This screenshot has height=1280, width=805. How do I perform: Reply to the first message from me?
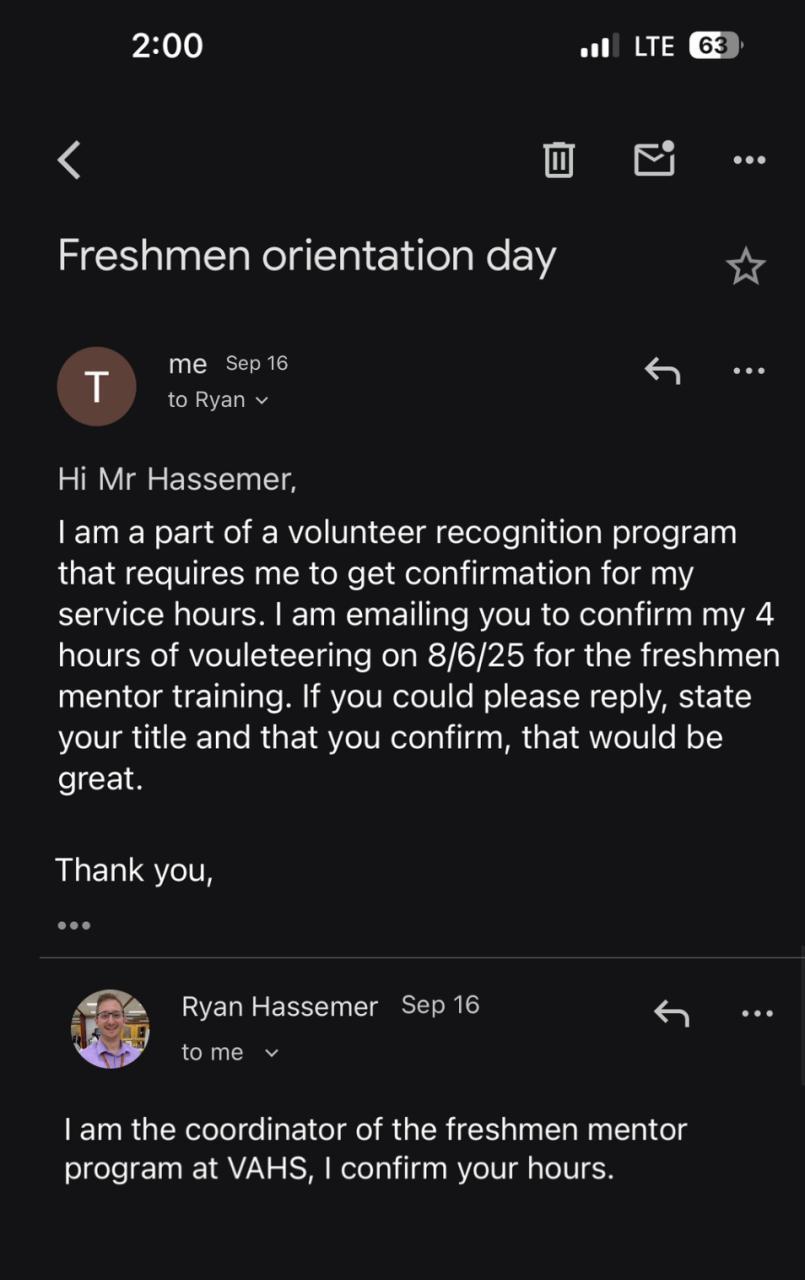[x=662, y=371]
